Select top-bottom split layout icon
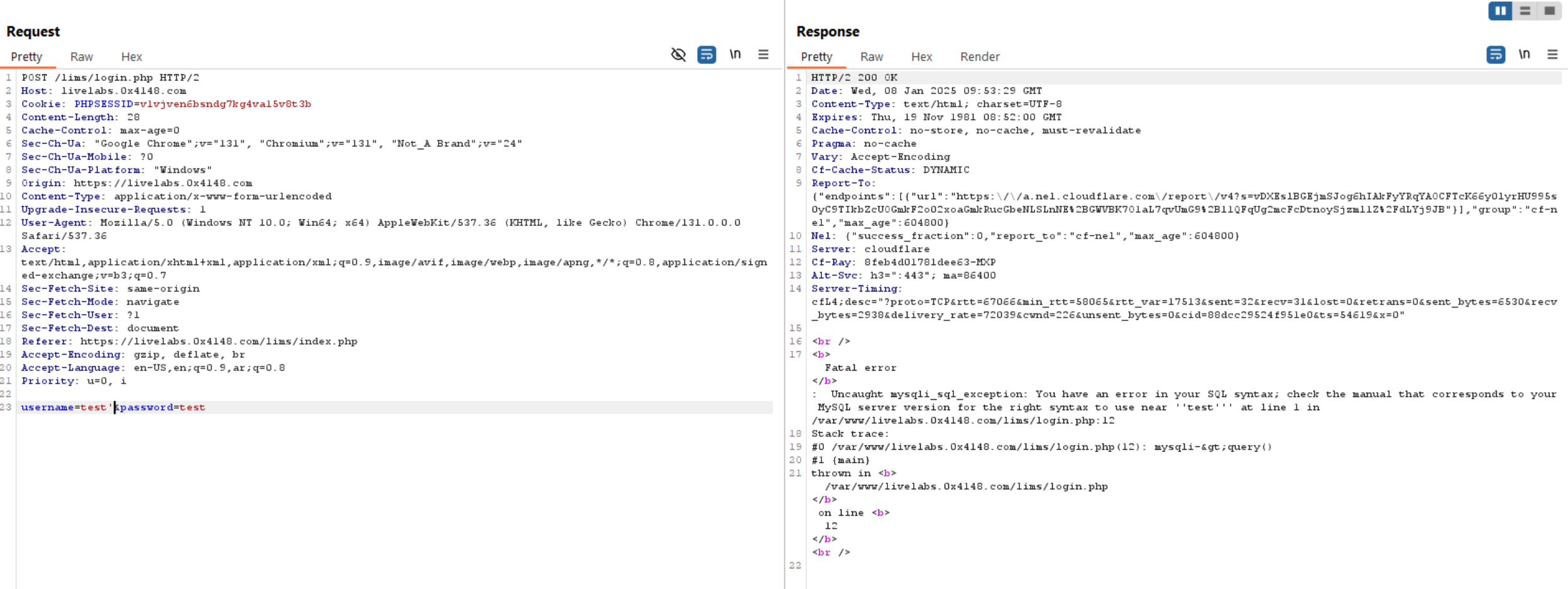The width and height of the screenshot is (1568, 589). (1525, 11)
